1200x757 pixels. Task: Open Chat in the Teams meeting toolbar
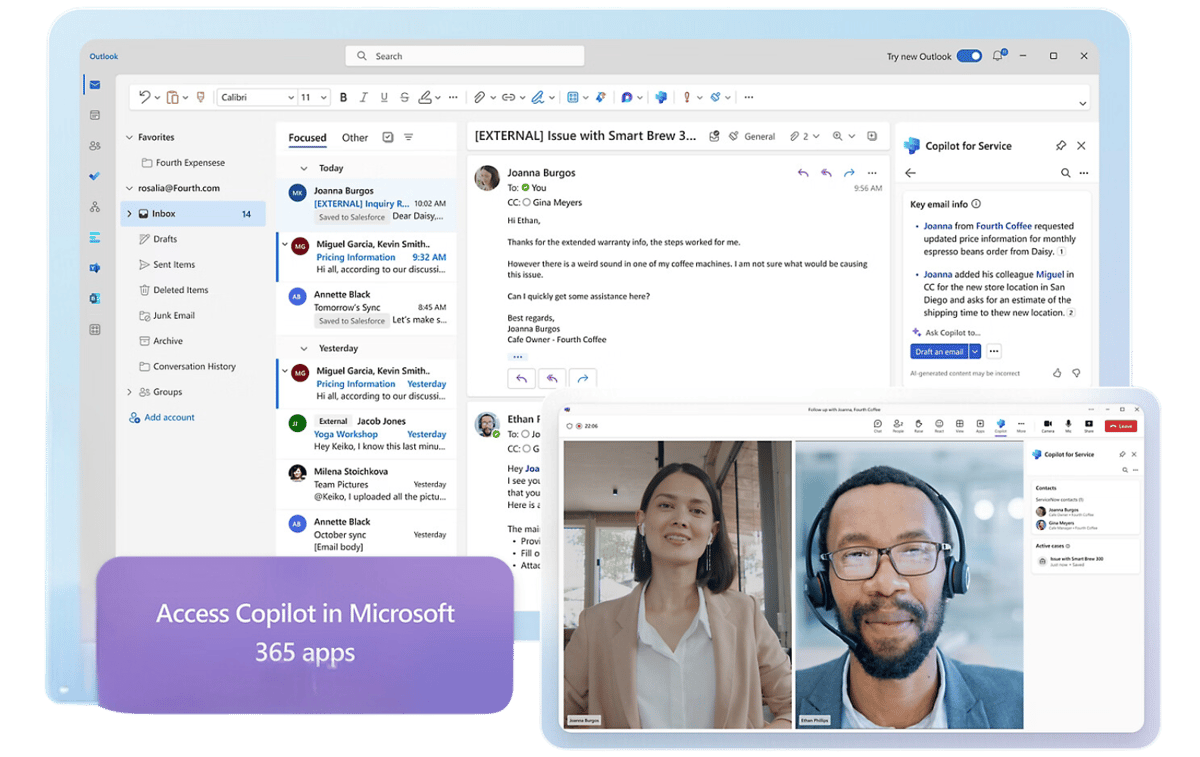[x=877, y=425]
